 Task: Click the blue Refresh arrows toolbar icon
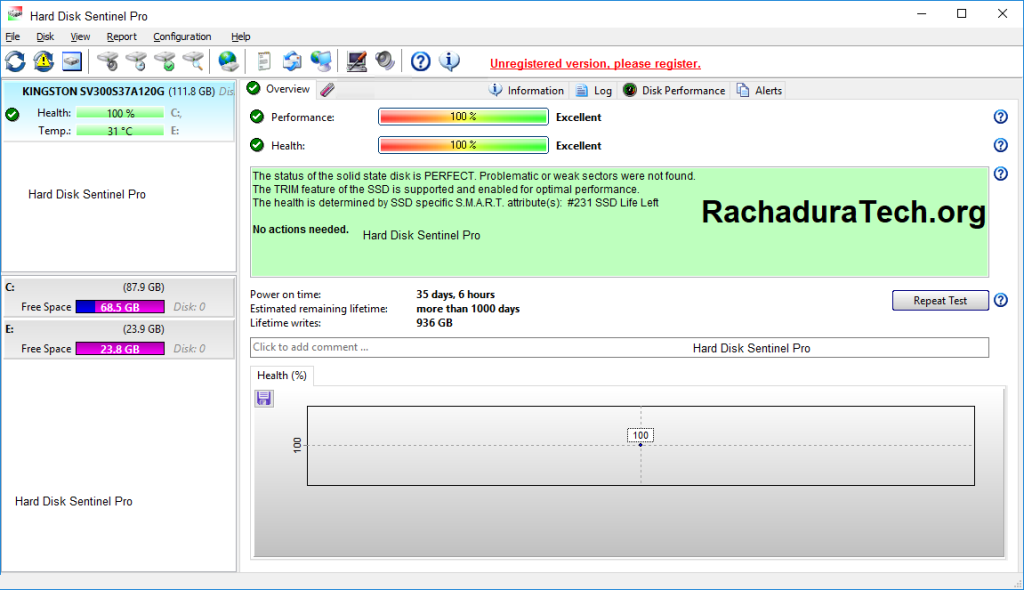click(x=15, y=62)
